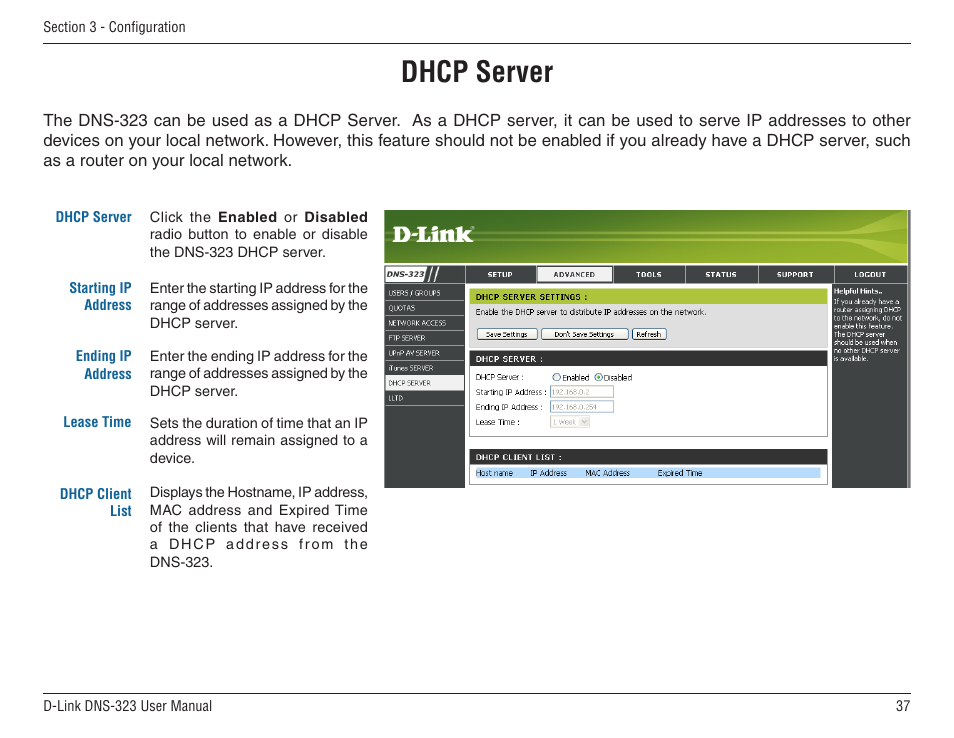Viewport: 954px width, 738px height.
Task: Open the Lease Time dropdown
Action: pyautogui.click(x=569, y=422)
